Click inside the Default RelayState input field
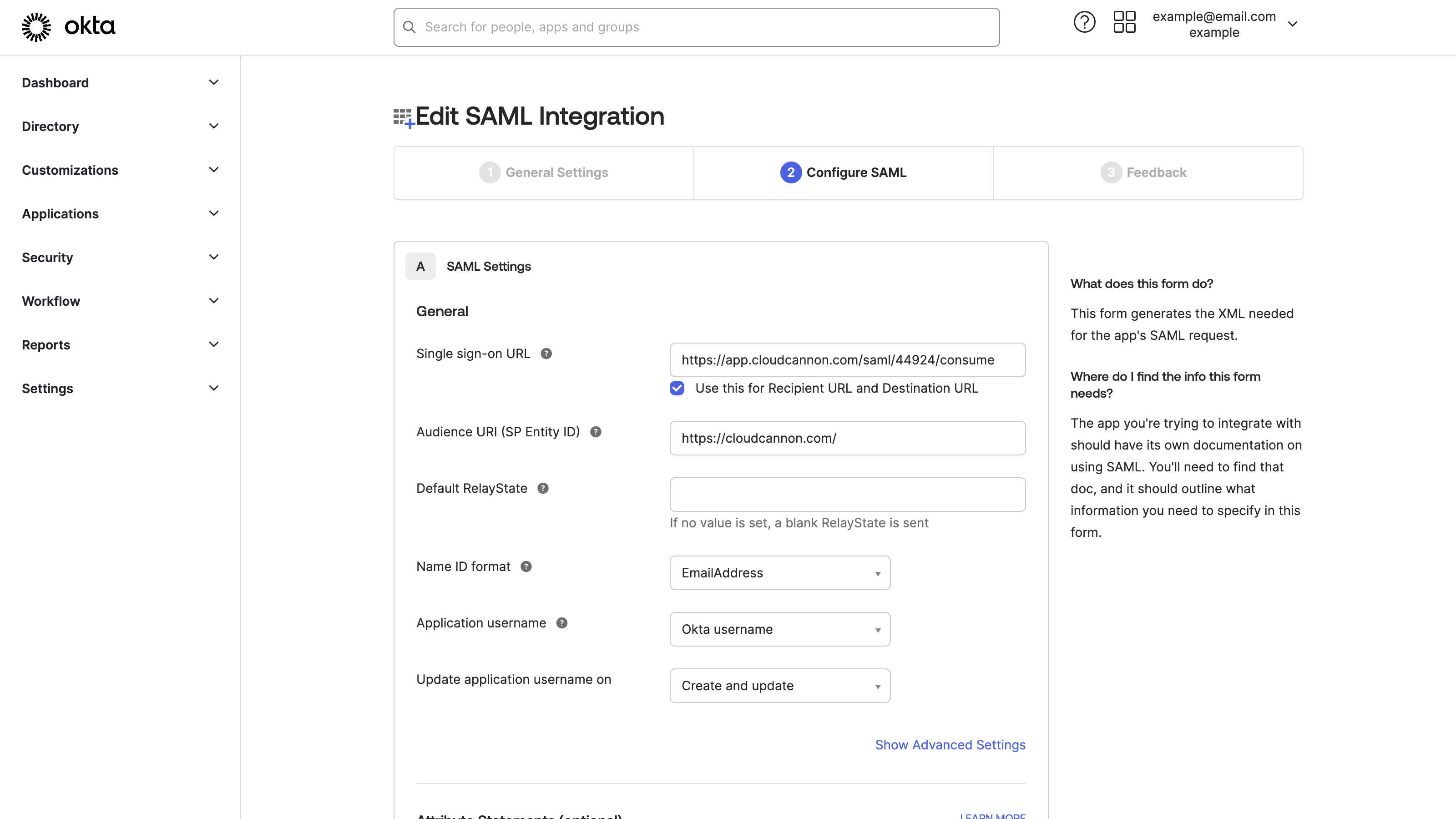The height and width of the screenshot is (819, 1456). [x=847, y=494]
